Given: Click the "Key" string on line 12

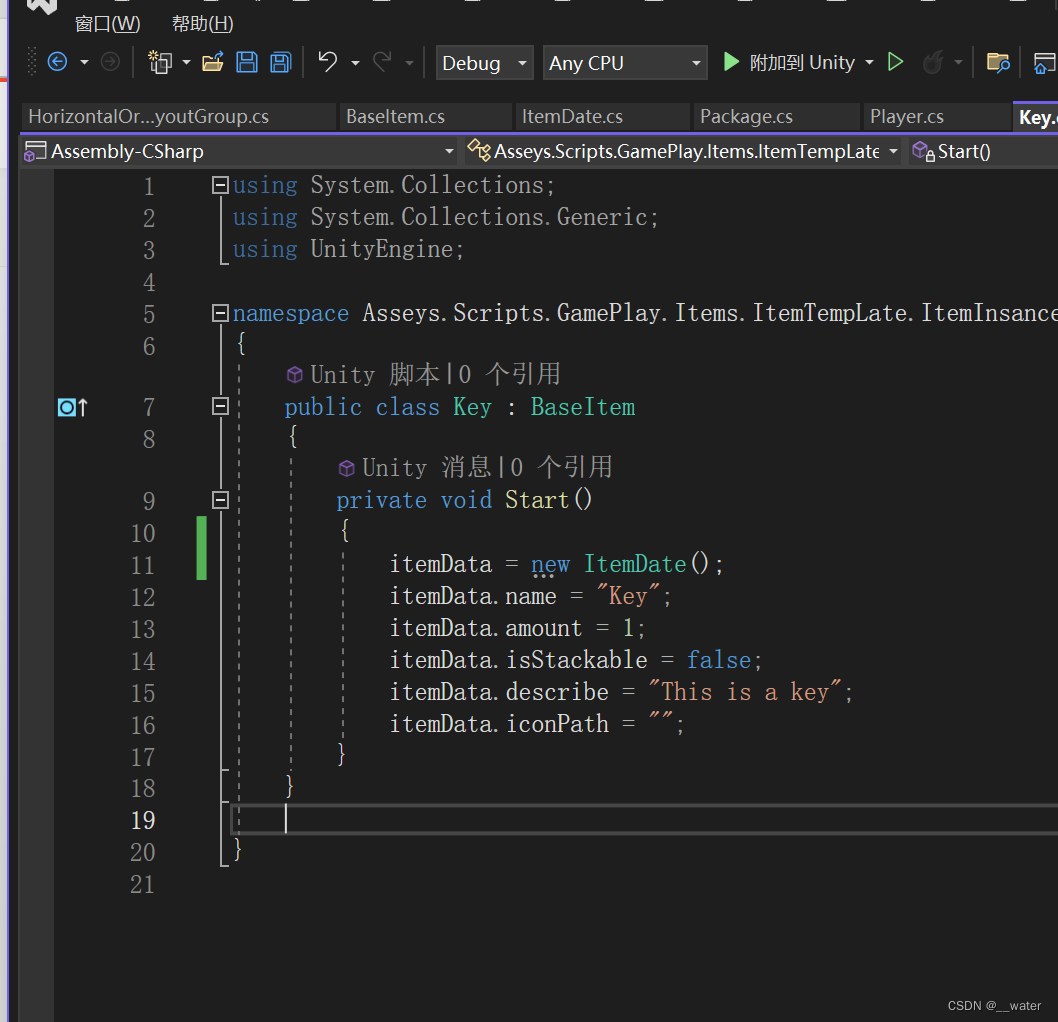Looking at the screenshot, I should (628, 596).
